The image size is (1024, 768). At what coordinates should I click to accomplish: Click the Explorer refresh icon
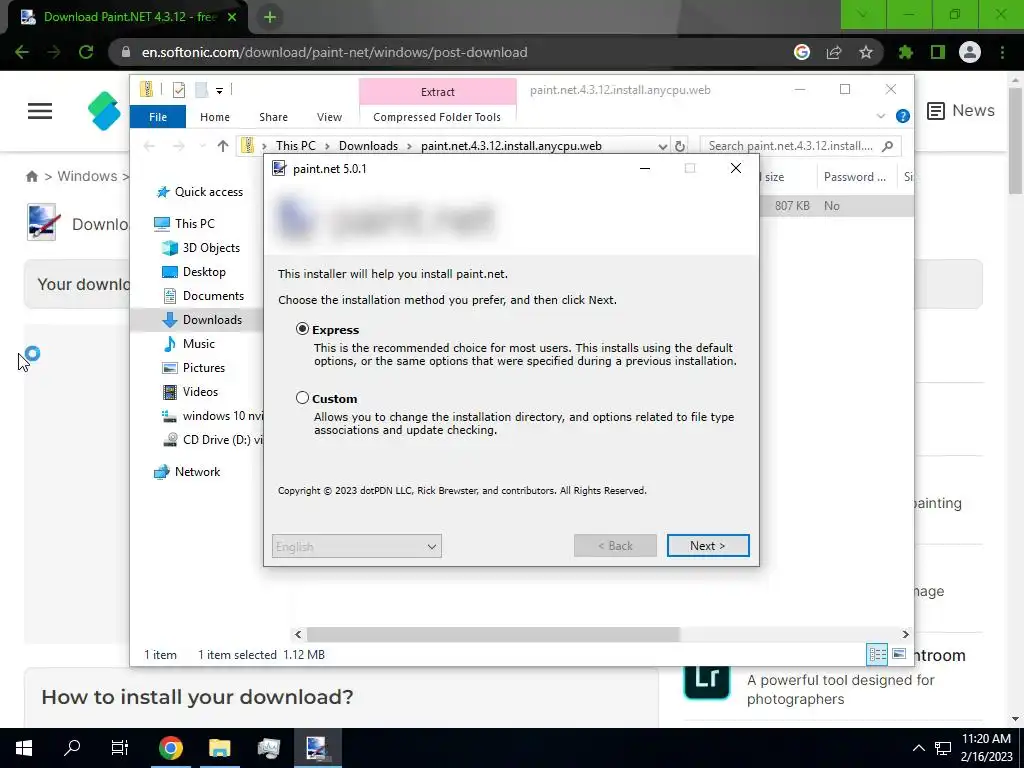point(680,146)
